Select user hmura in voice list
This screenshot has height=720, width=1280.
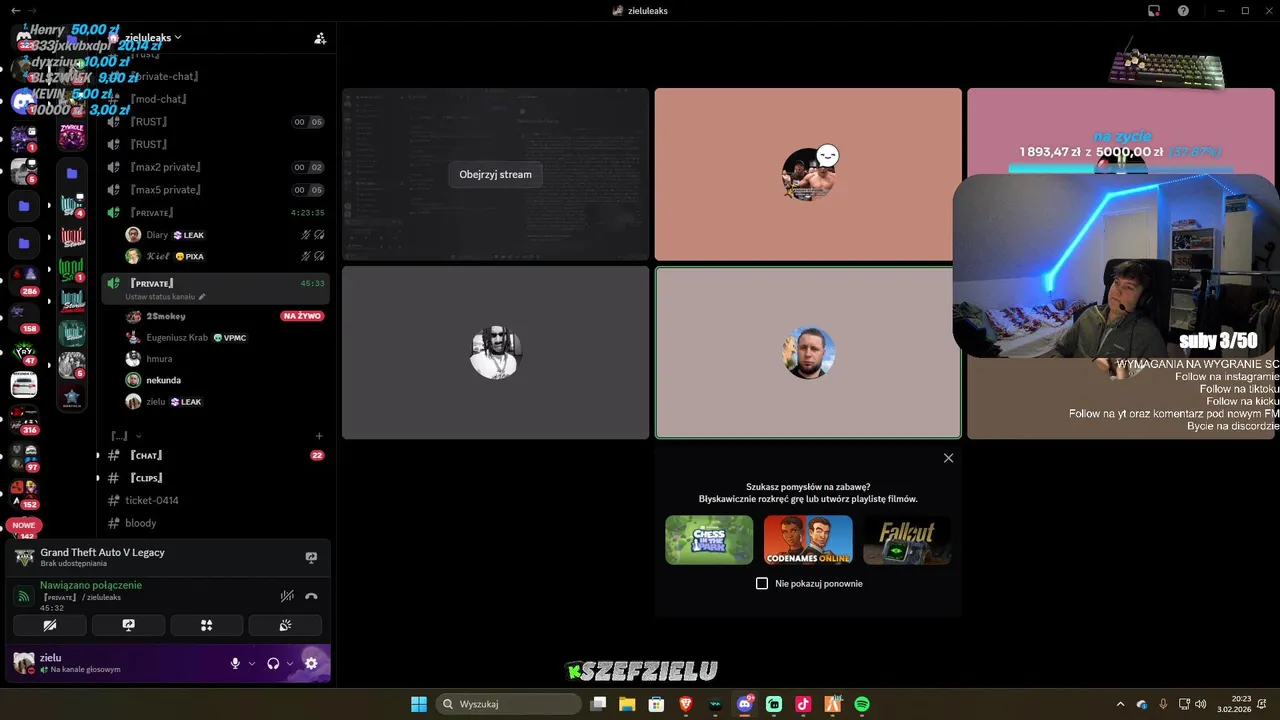pyautogui.click(x=225, y=359)
